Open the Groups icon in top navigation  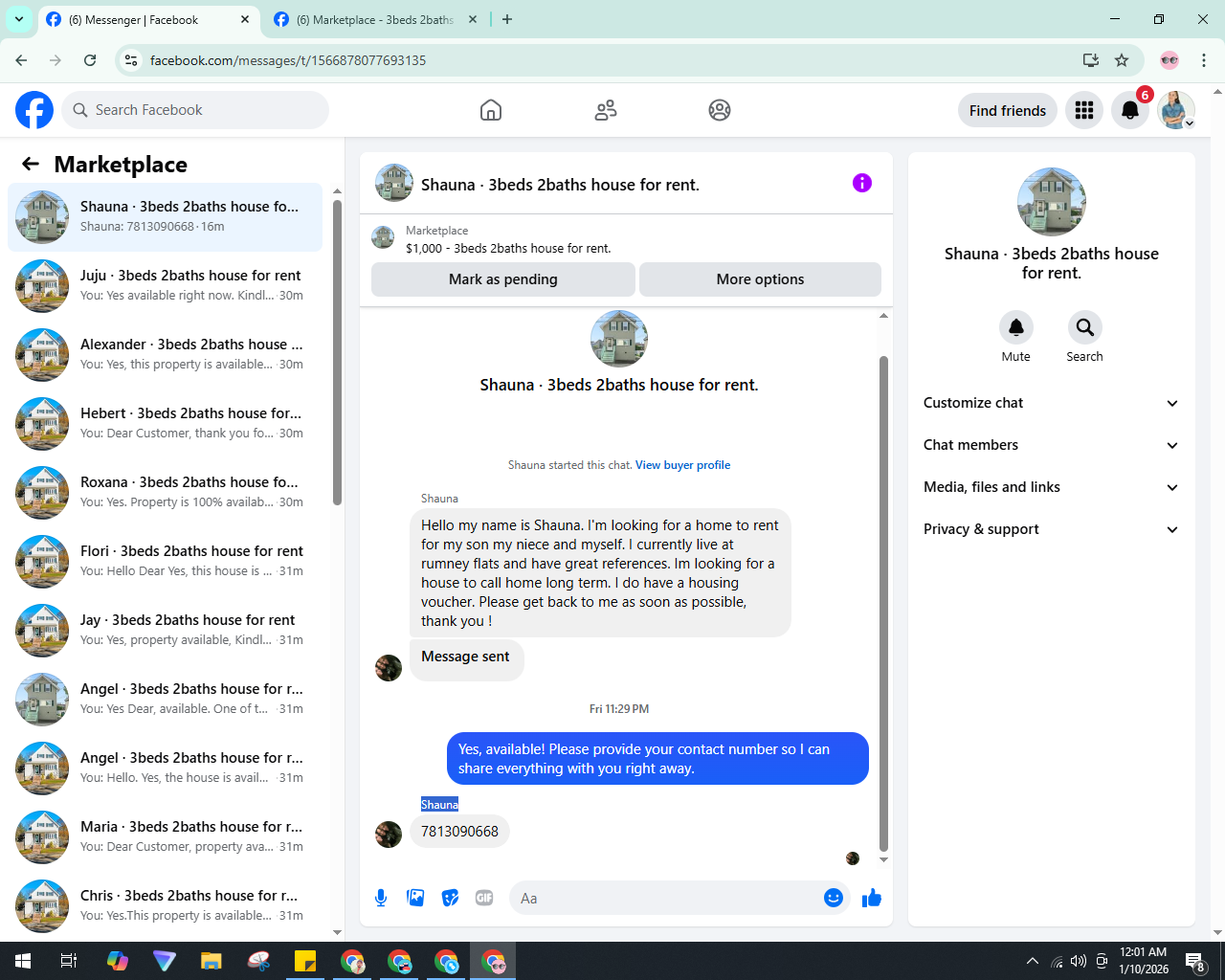(720, 110)
